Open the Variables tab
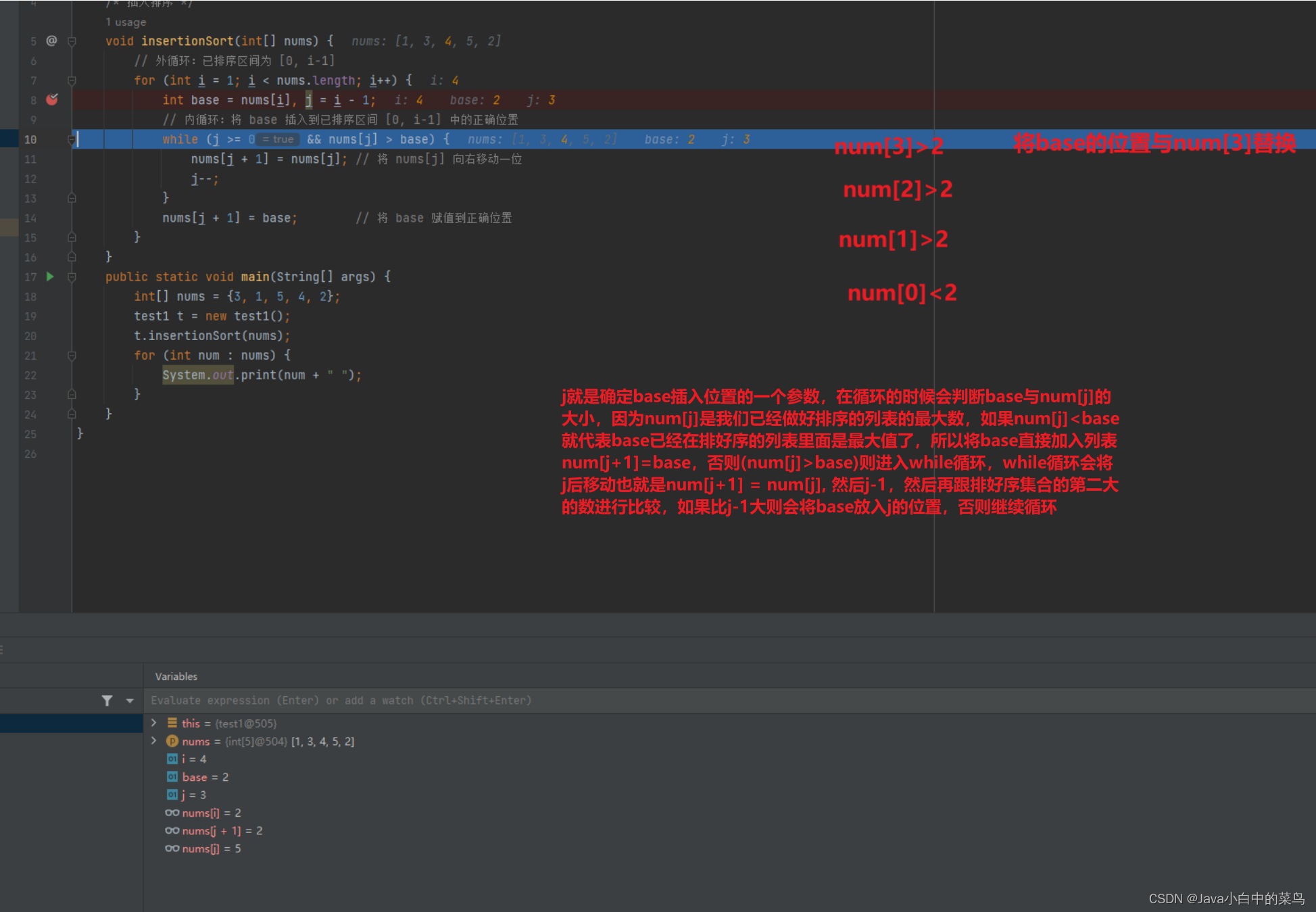 pyautogui.click(x=176, y=676)
